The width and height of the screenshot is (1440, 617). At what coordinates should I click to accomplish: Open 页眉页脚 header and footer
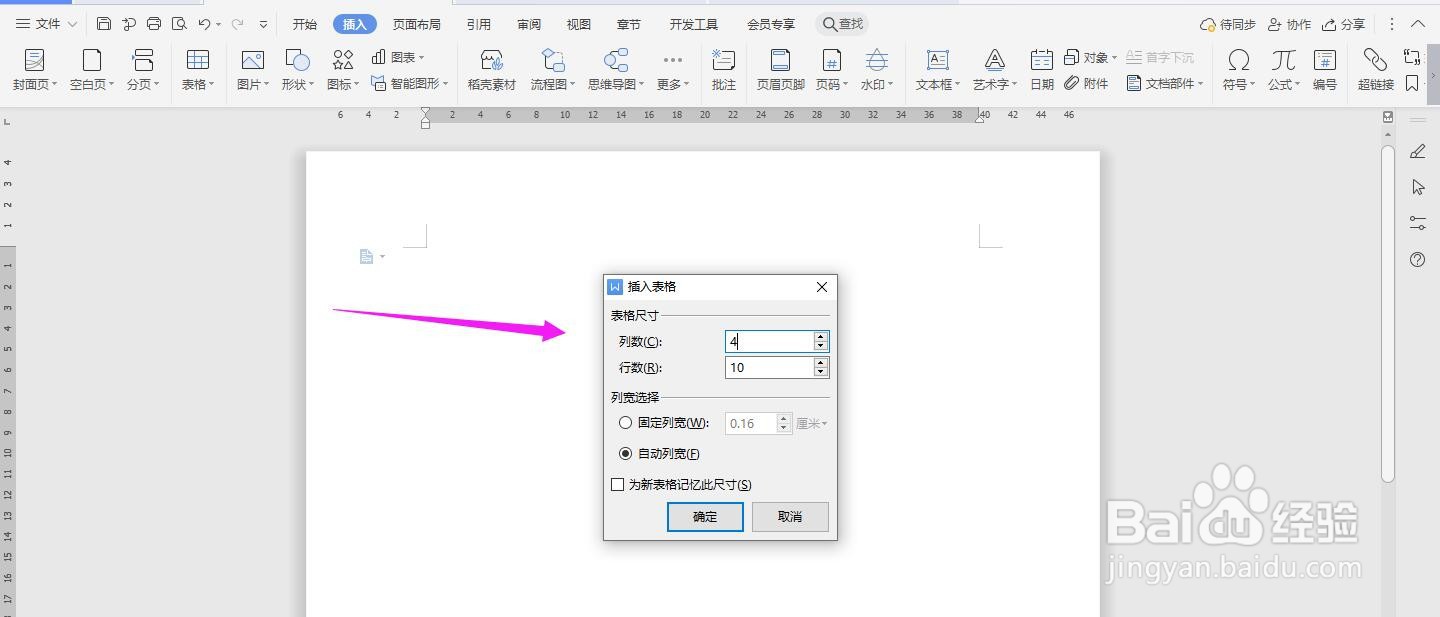coord(780,70)
